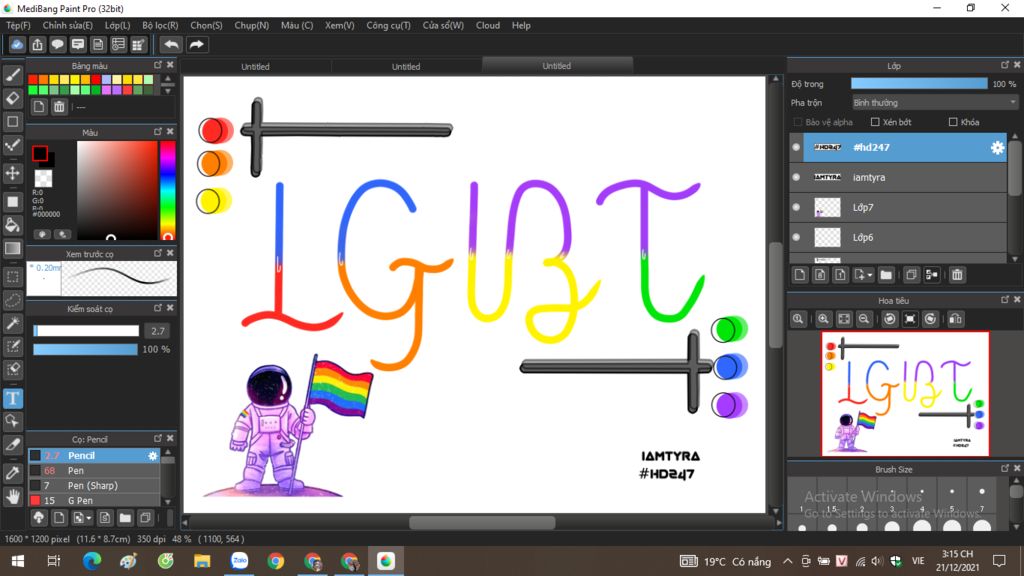Add new color to Bảng màu palette

39,106
